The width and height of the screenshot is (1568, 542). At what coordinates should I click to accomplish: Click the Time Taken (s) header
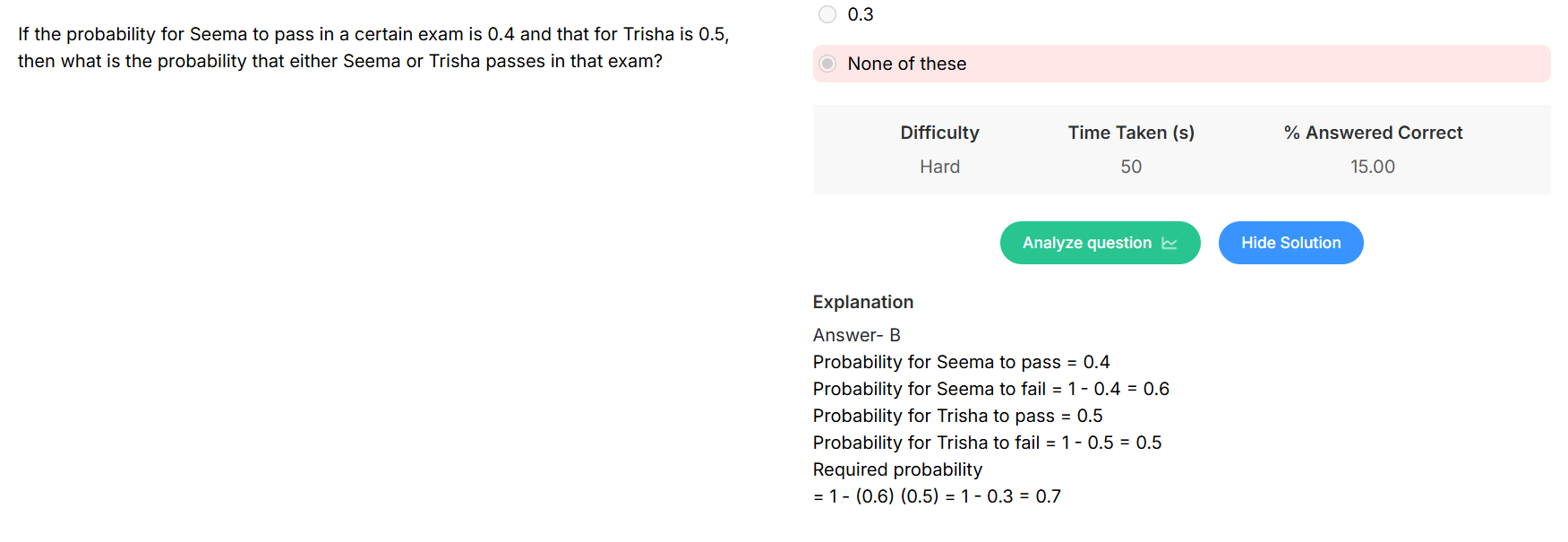1131,133
